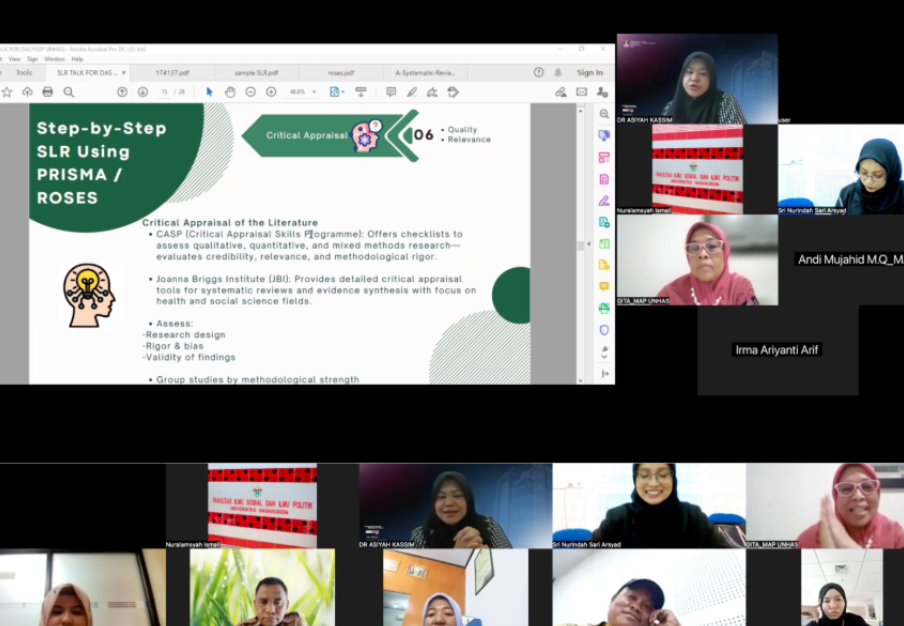Screen dimensions: 904x626
Task: Click the document vertical scrollbar thumb
Action: (x=581, y=245)
